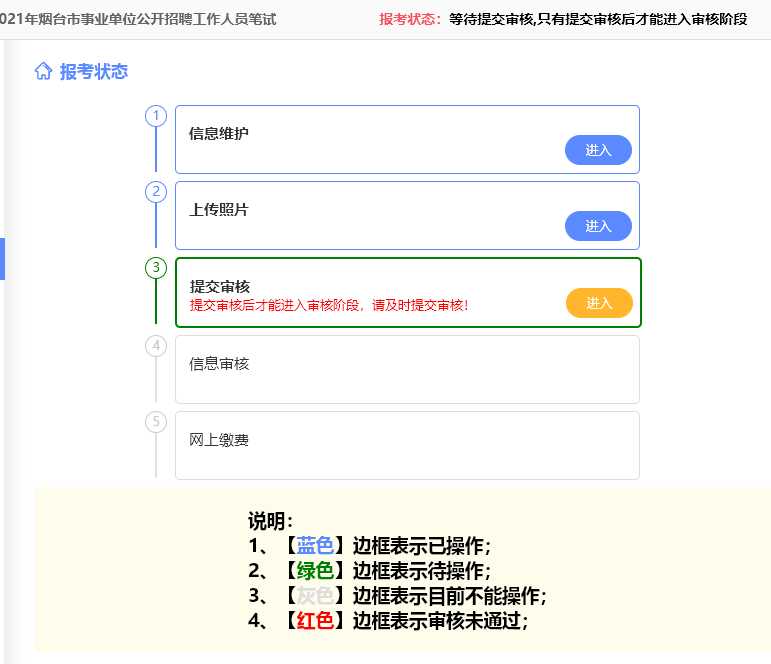Select the gray step 5 circle

point(156,421)
